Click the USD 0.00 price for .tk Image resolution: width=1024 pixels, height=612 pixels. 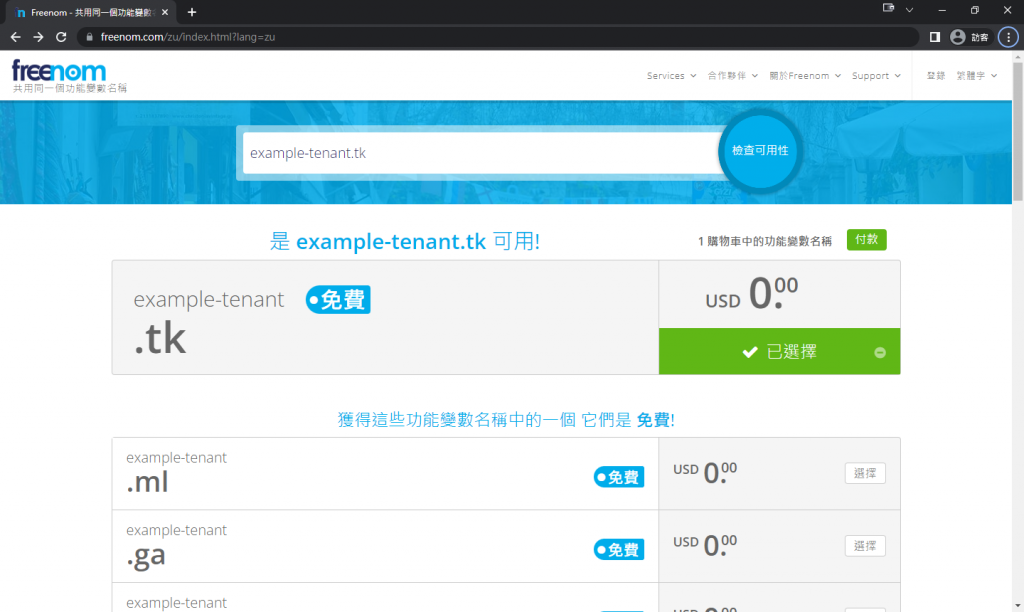pyautogui.click(x=752, y=293)
